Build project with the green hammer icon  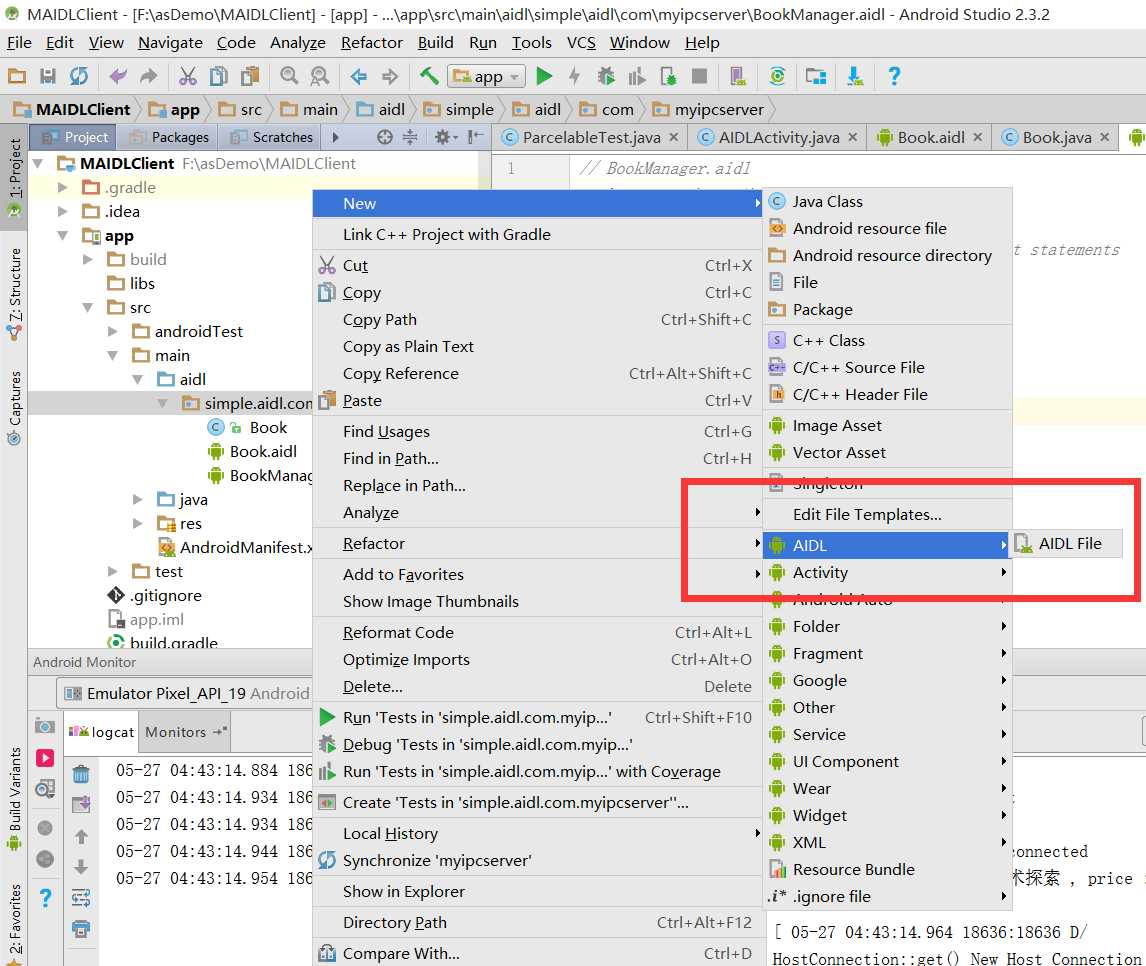429,76
